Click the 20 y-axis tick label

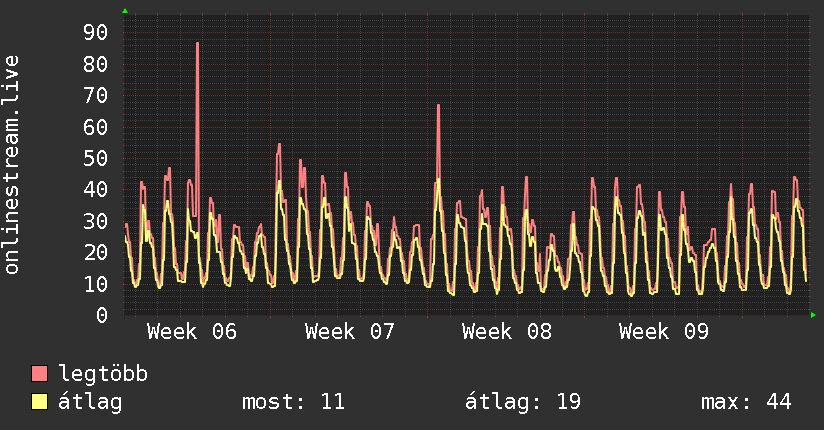click(x=95, y=253)
